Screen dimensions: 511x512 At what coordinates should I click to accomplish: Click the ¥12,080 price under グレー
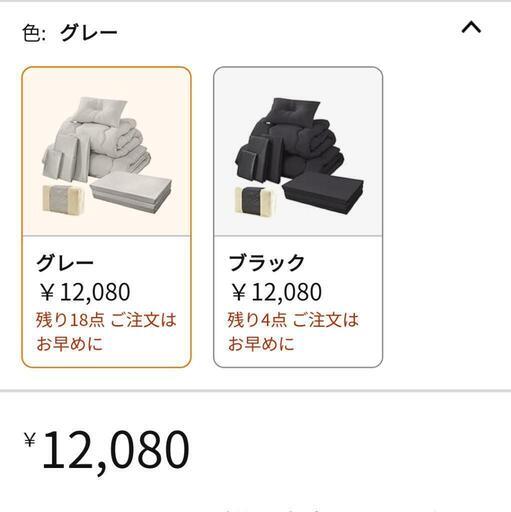point(84,292)
